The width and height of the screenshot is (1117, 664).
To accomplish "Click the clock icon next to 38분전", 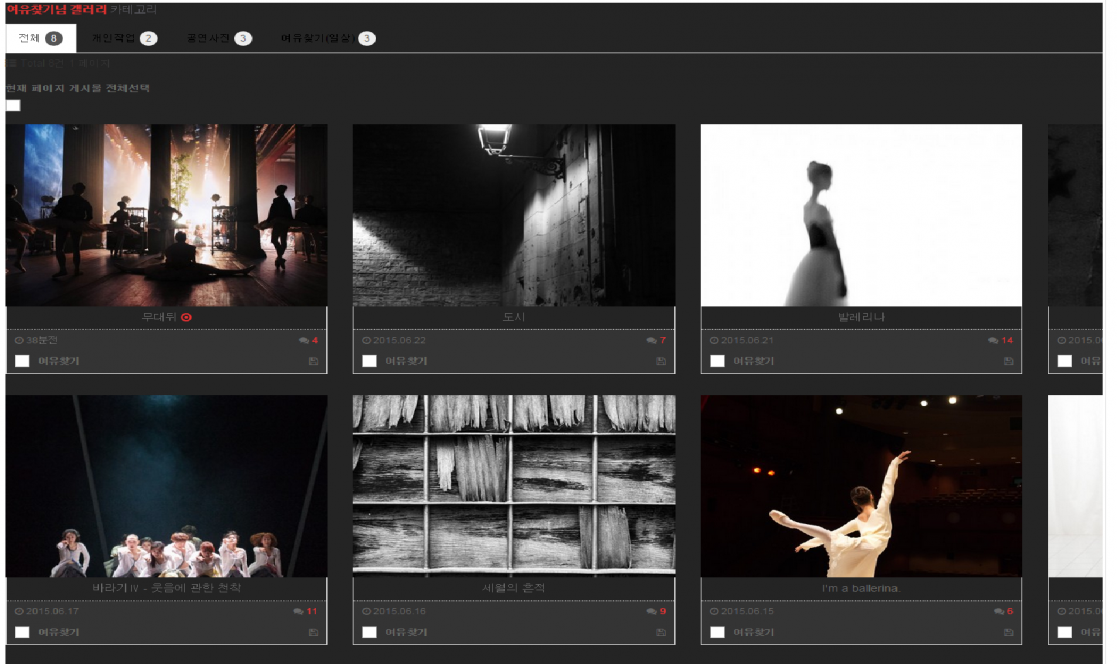I will click(19, 341).
